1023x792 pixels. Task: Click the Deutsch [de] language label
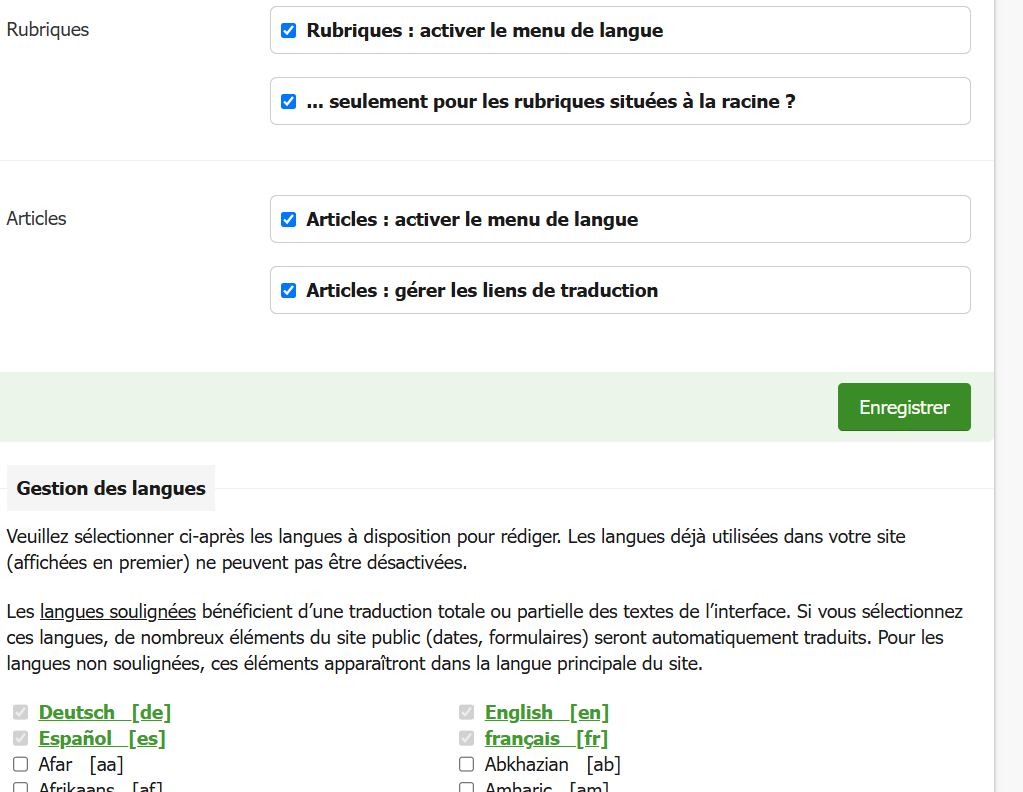(x=104, y=713)
